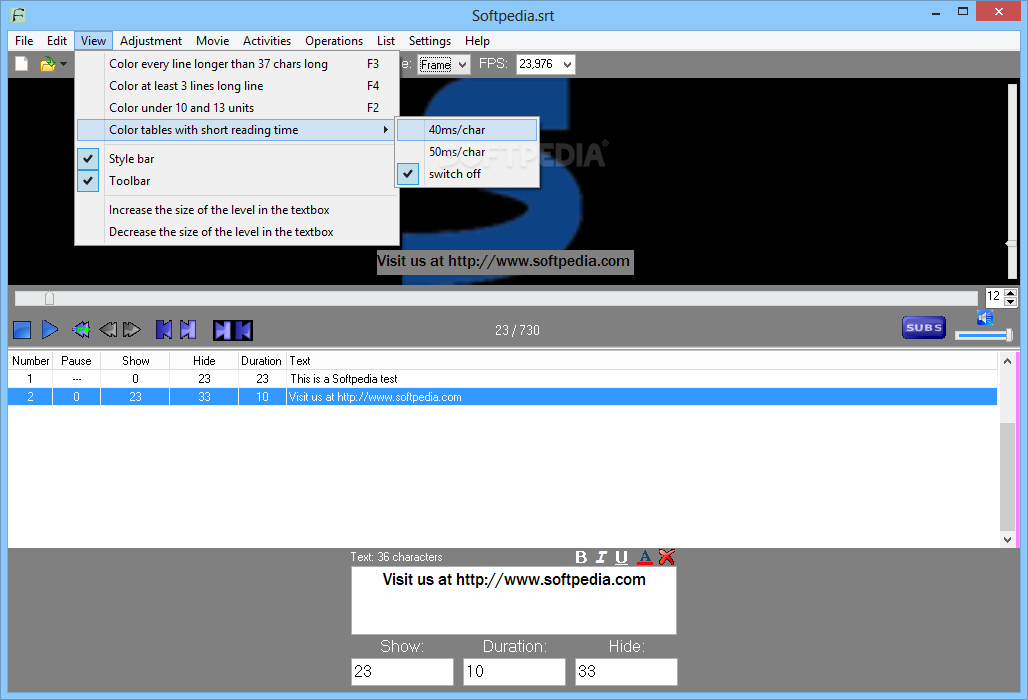This screenshot has width=1028, height=700.
Task: Open the Edit menu
Action: [x=57, y=41]
